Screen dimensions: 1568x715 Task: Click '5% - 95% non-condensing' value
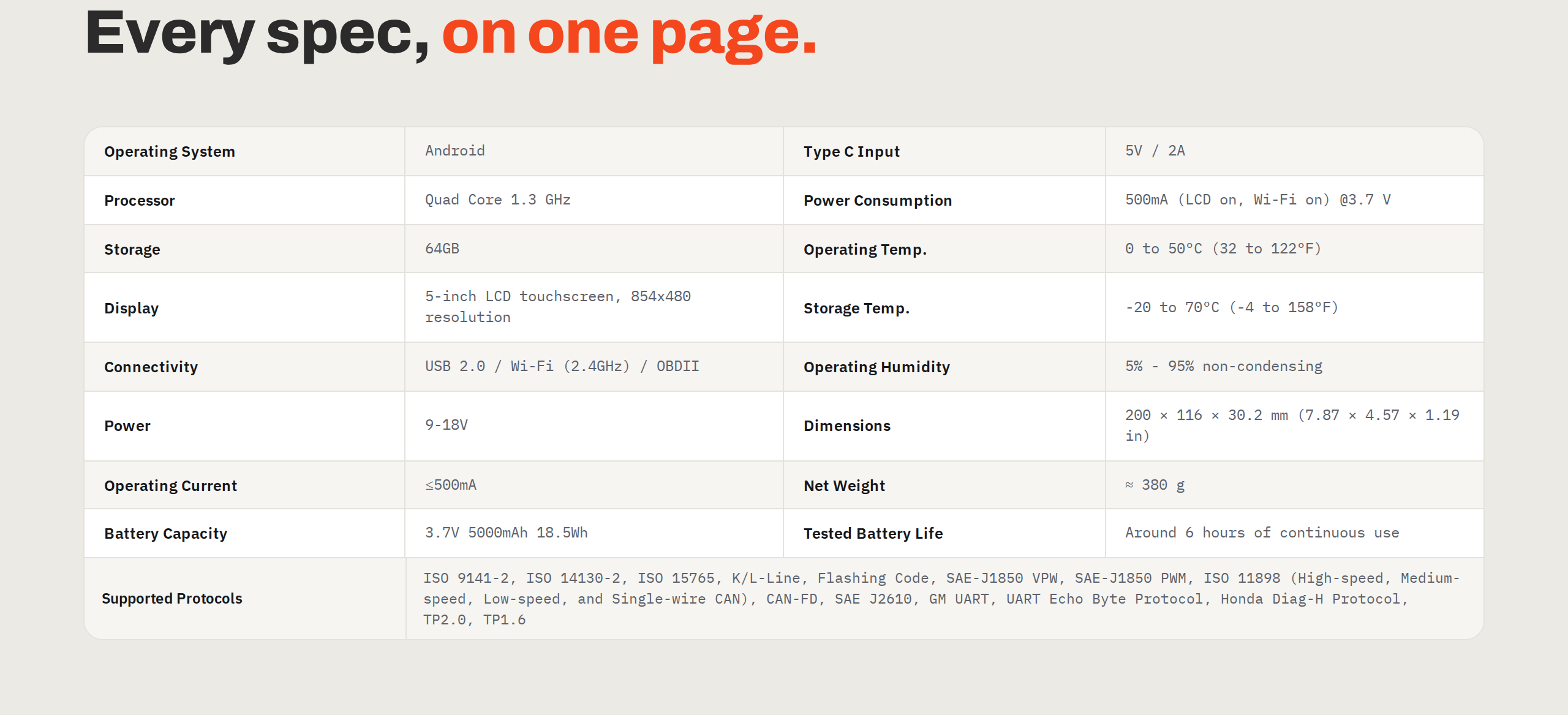[1224, 366]
